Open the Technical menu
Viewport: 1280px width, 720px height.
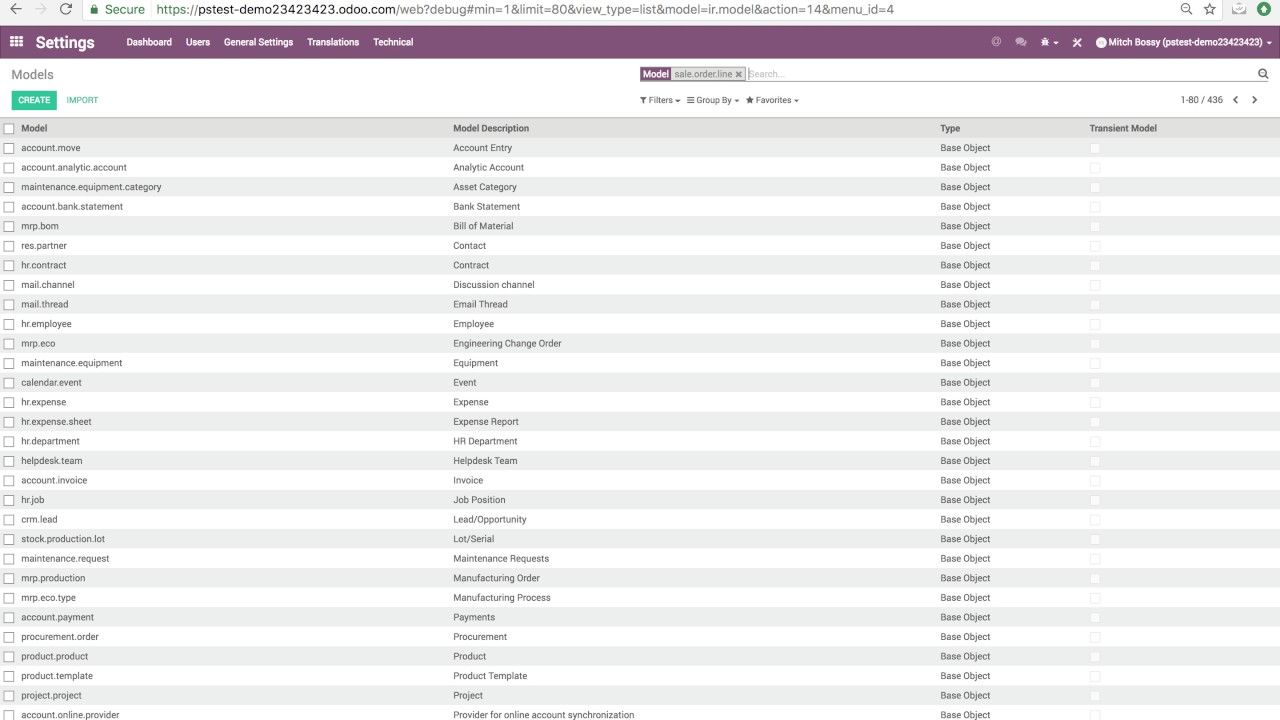tap(393, 42)
